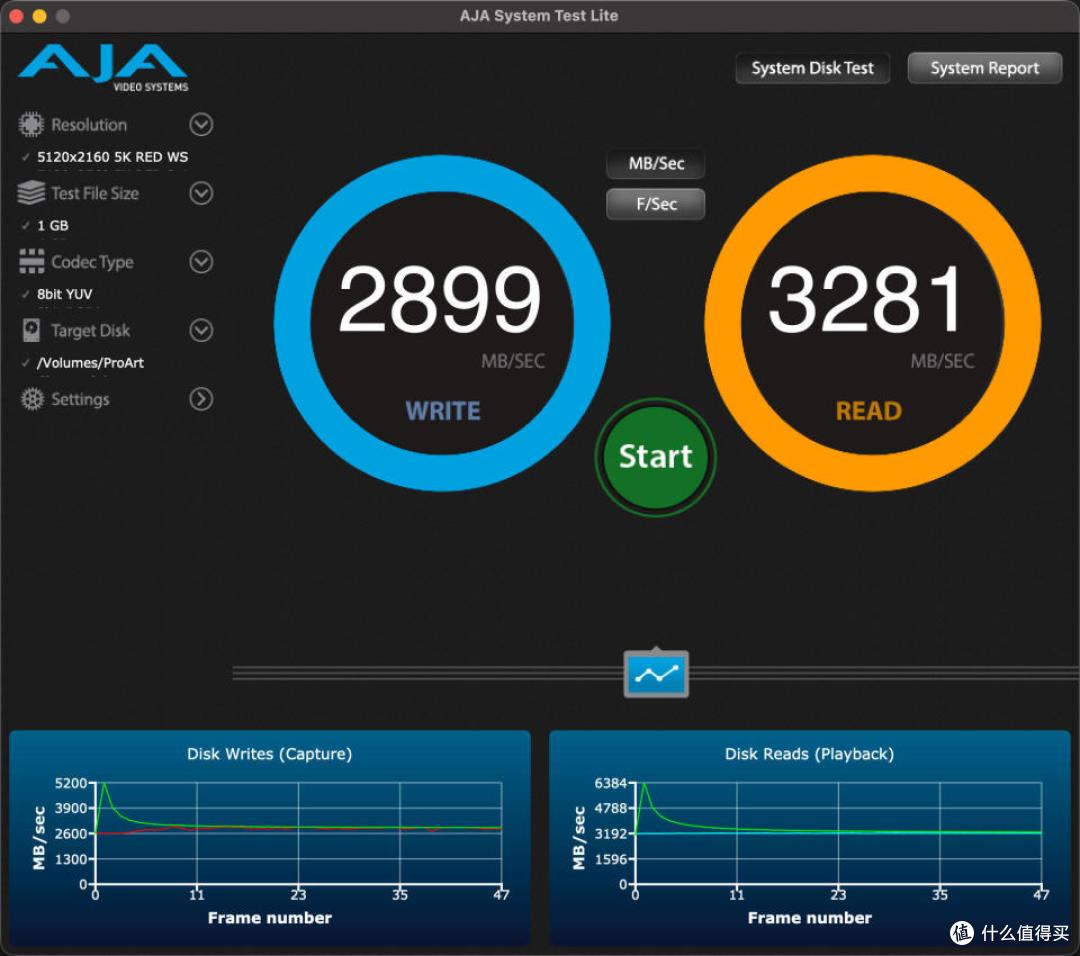Click the Resolution label
Image resolution: width=1080 pixels, height=956 pixels.
tap(89, 125)
